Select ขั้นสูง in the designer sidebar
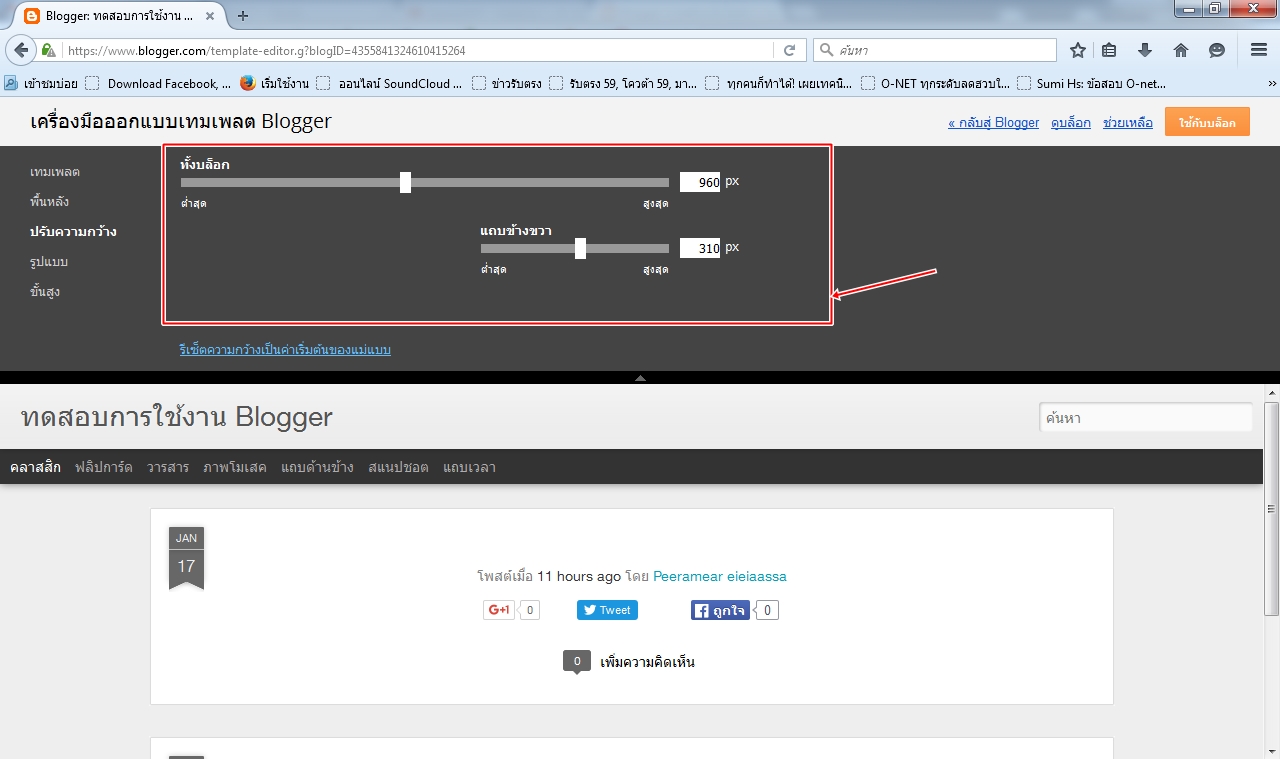 [x=45, y=292]
